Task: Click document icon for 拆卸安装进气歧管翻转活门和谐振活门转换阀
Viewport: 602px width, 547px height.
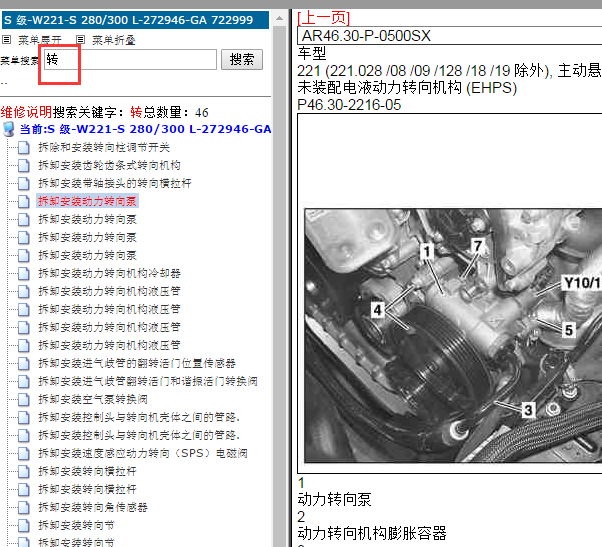Action: point(24,381)
